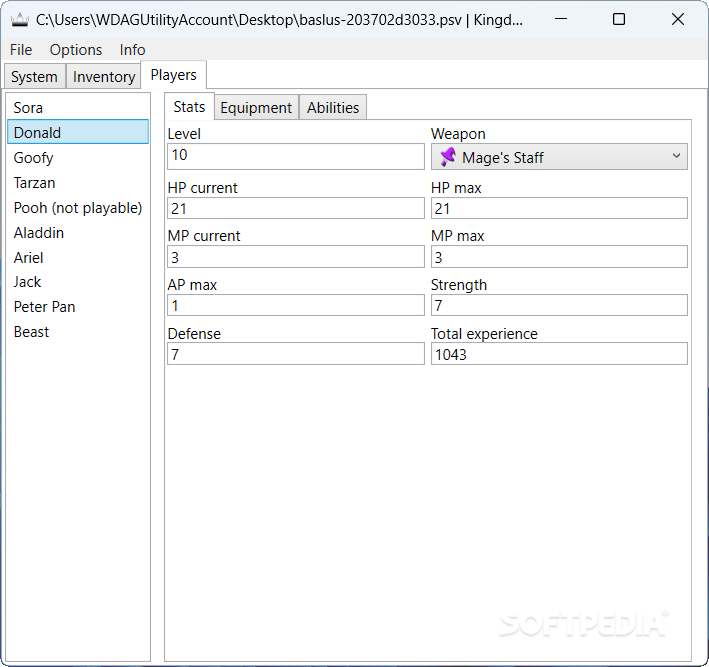Open the Weapon dropdown arrow

[x=676, y=156]
